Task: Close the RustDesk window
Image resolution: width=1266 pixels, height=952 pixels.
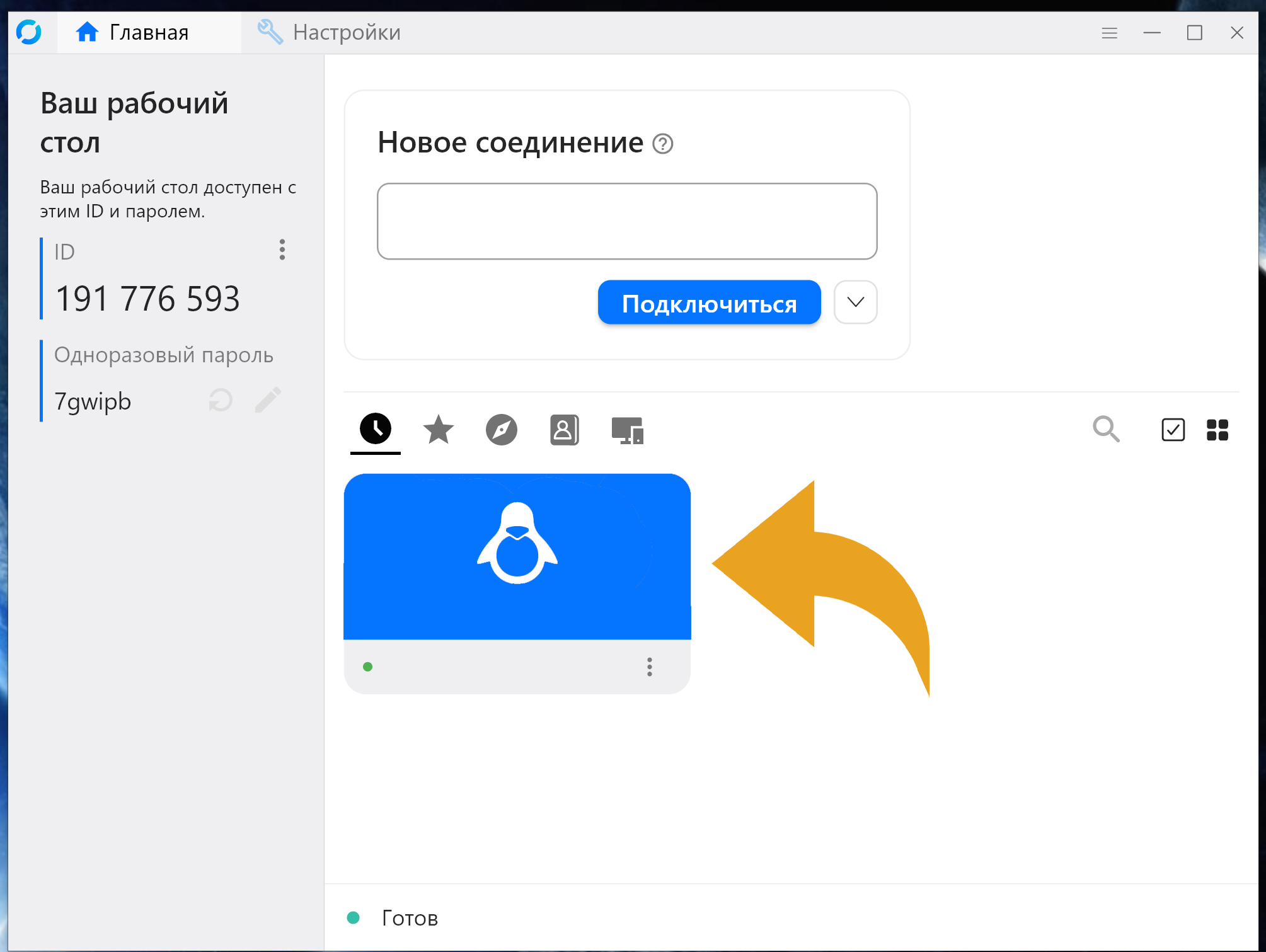Action: tap(1236, 33)
